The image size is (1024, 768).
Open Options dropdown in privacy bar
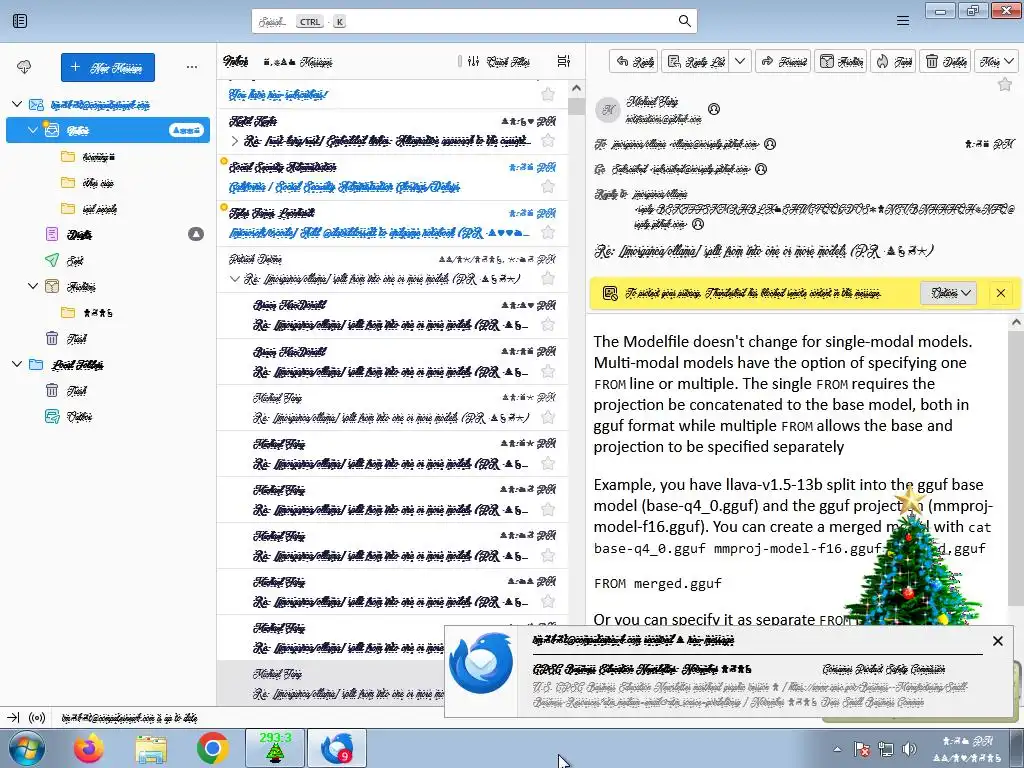[x=950, y=293]
